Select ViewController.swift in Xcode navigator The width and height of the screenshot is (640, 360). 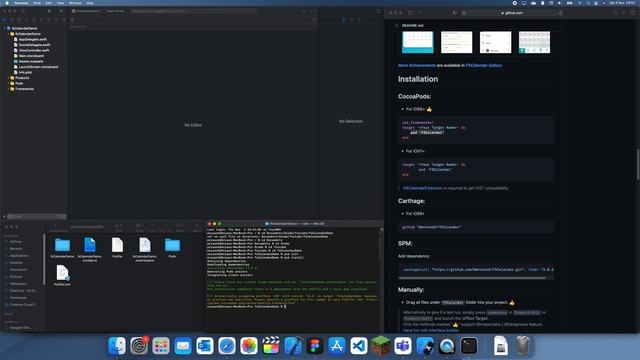pyautogui.click(x=34, y=51)
